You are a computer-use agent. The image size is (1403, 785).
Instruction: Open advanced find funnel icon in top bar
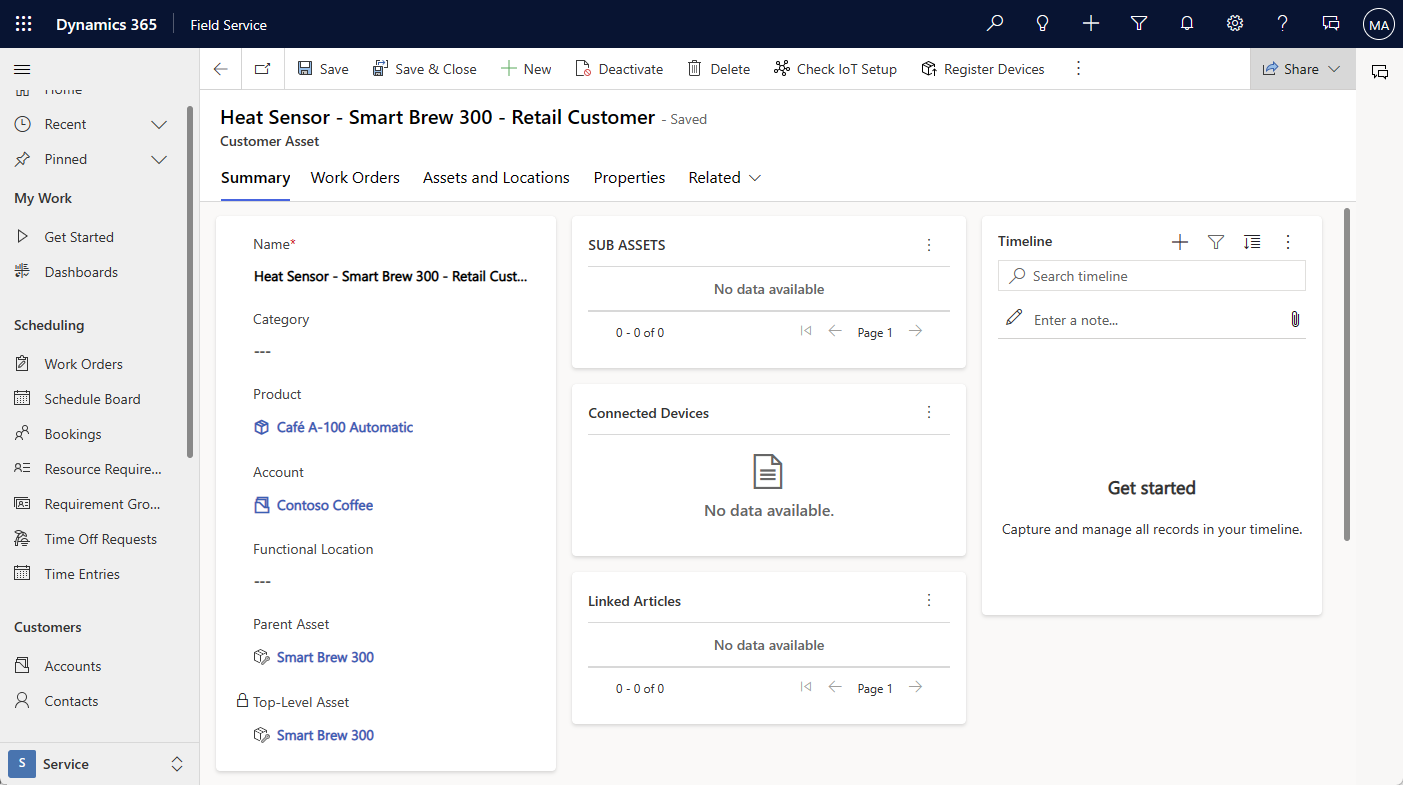click(1139, 24)
